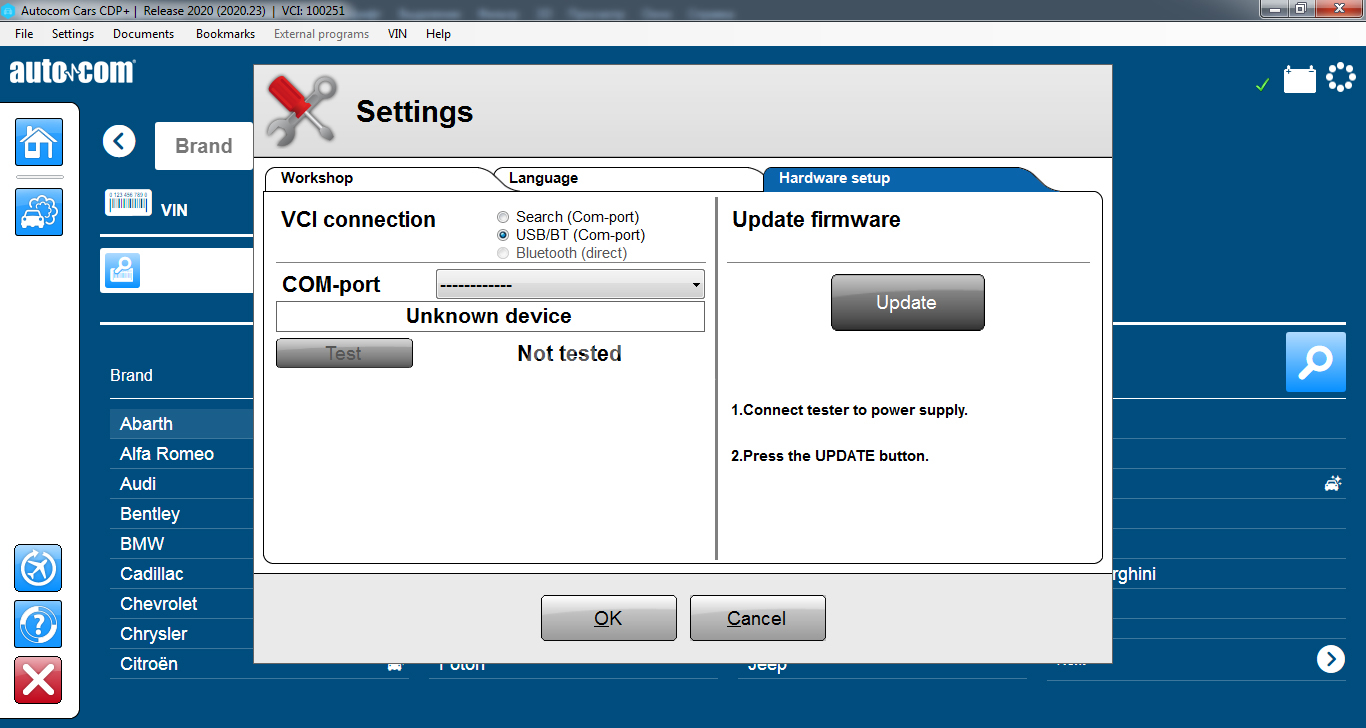
Task: Click the dotted circle activity icon
Action: click(x=1340, y=78)
